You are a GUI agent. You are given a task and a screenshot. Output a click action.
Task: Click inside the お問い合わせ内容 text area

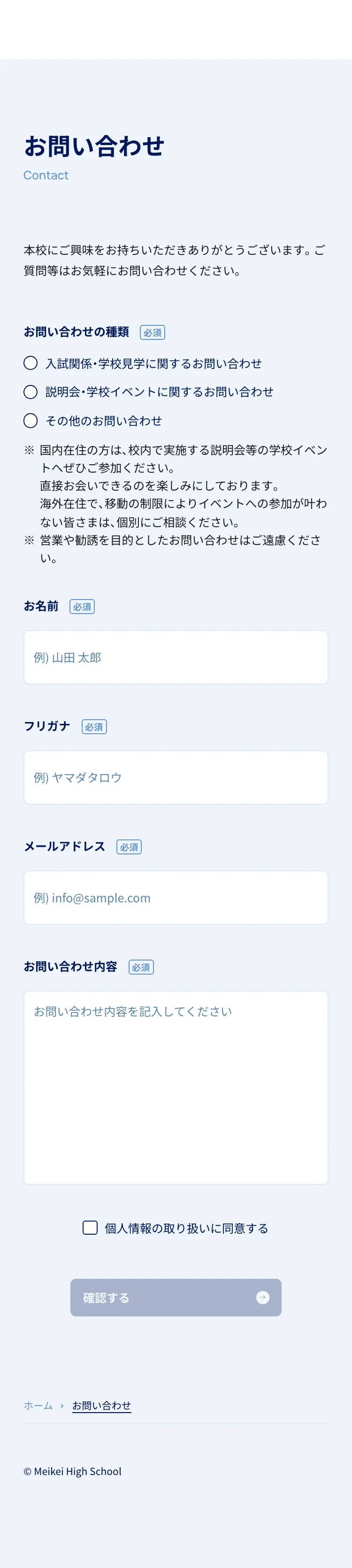click(176, 1088)
